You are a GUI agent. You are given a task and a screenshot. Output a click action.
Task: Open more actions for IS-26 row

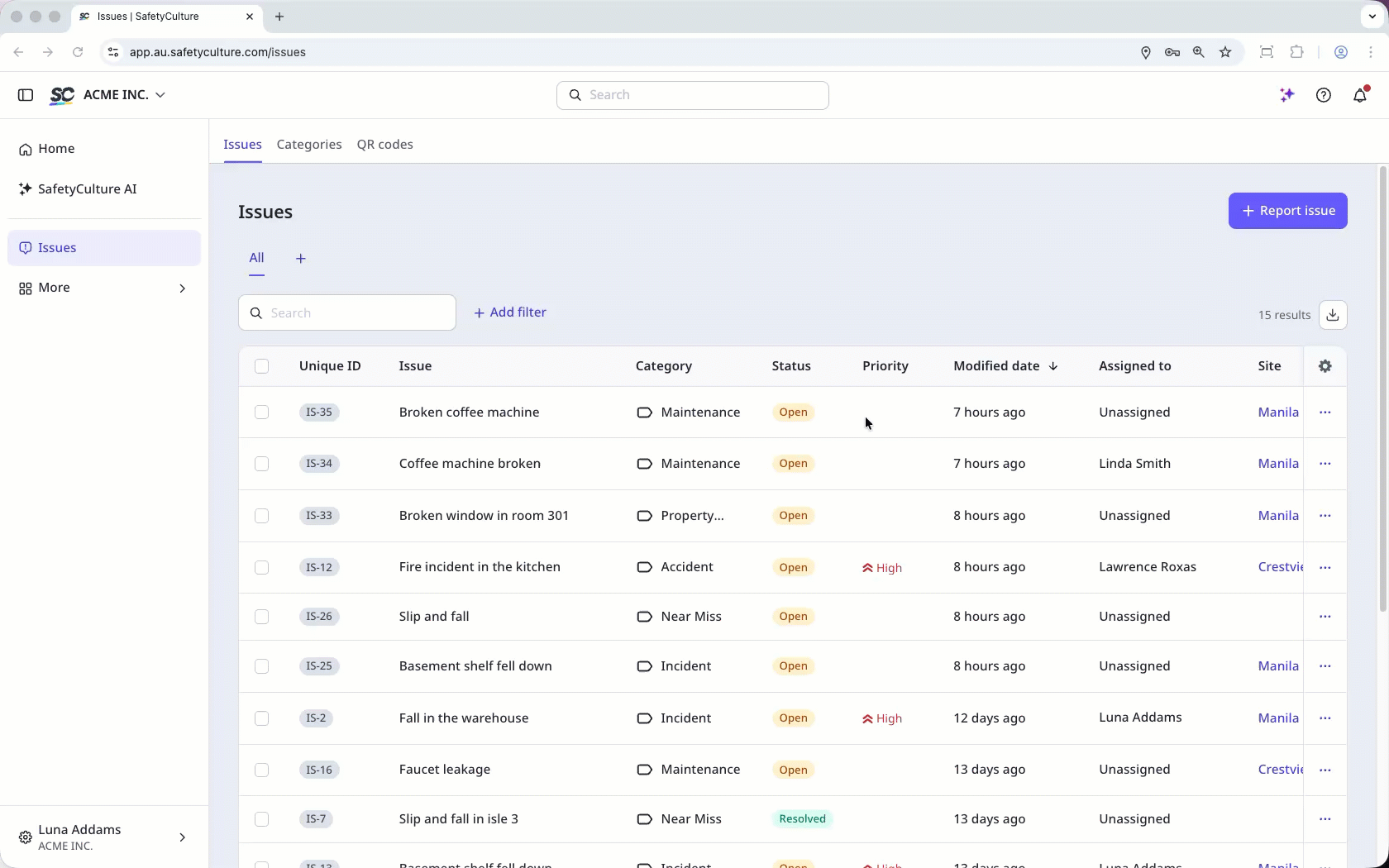click(1325, 617)
